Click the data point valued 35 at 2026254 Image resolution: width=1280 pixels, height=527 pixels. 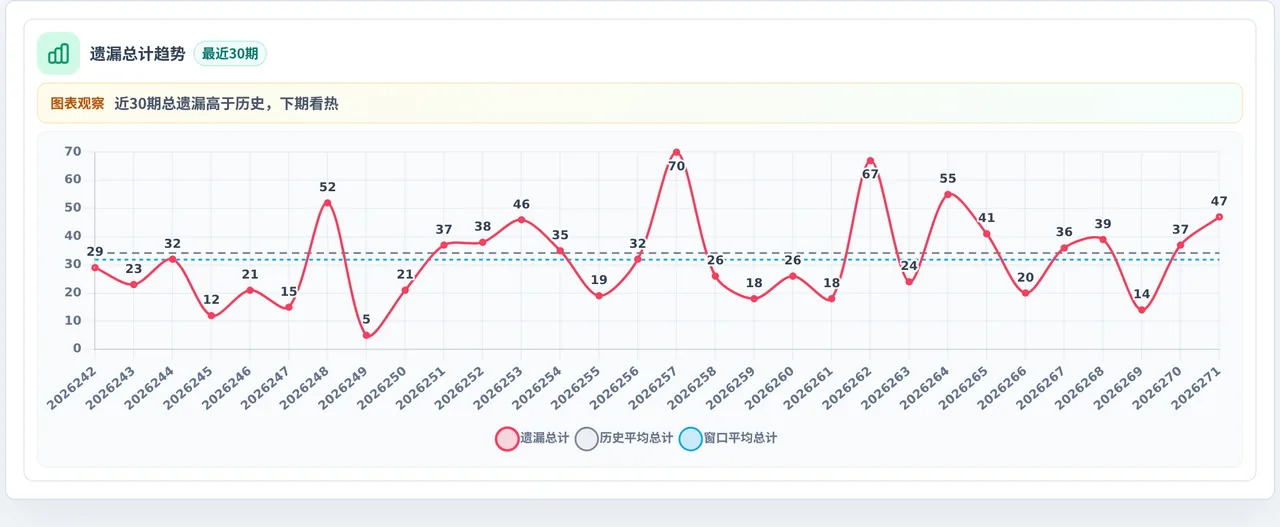(560, 251)
